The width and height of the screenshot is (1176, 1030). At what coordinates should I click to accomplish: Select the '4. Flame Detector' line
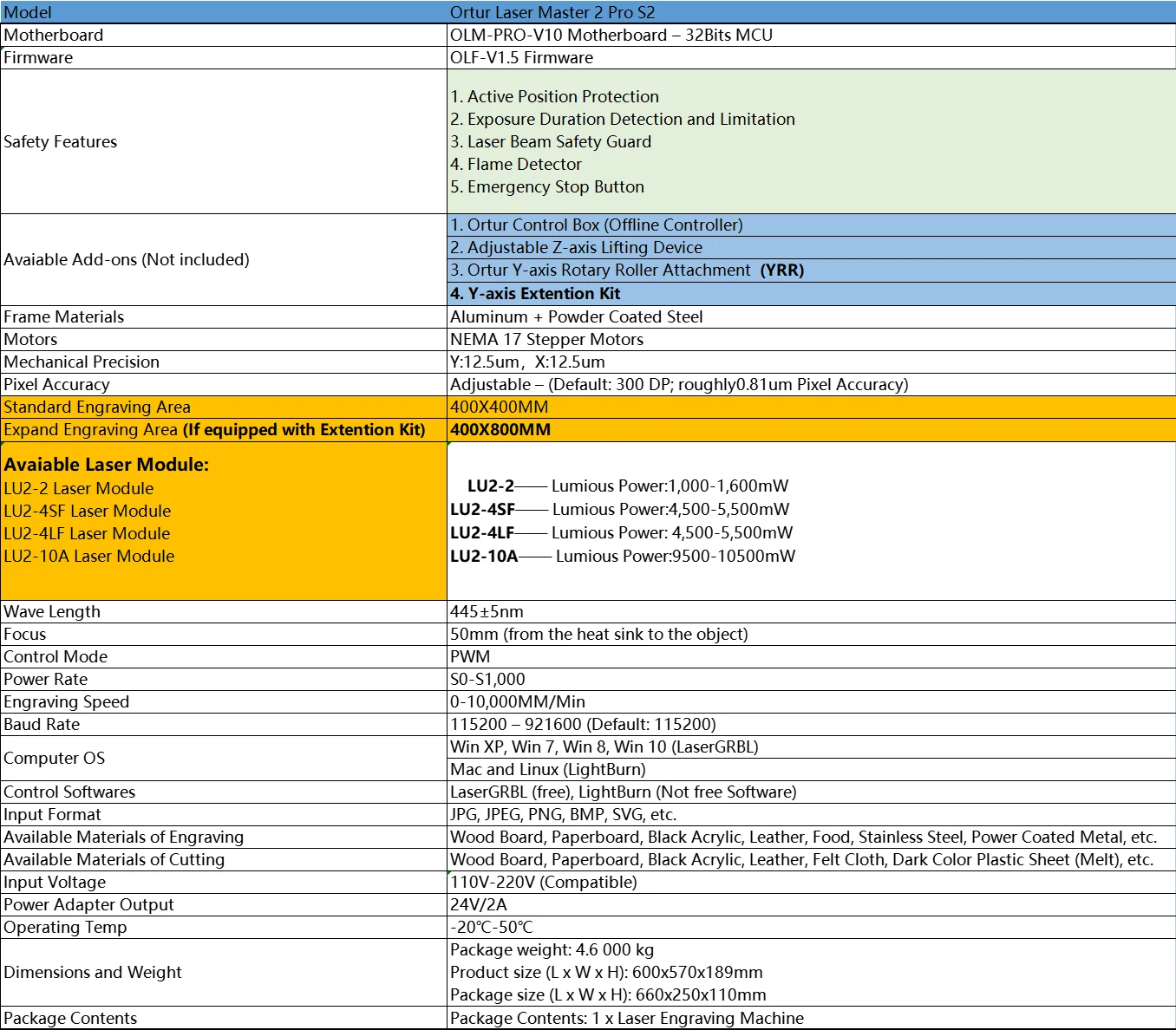pyautogui.click(x=515, y=164)
